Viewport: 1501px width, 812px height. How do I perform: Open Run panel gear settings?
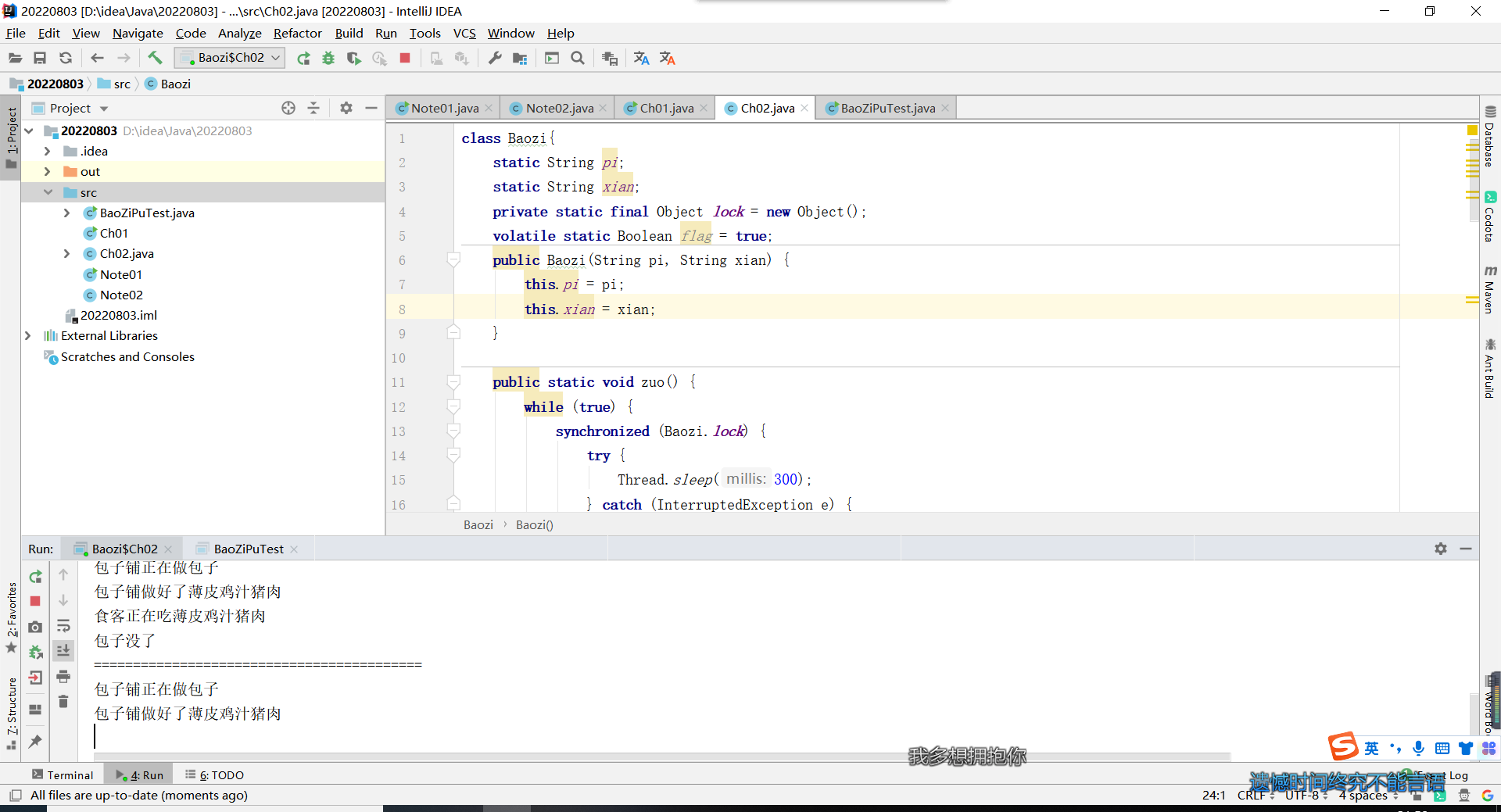point(1441,549)
